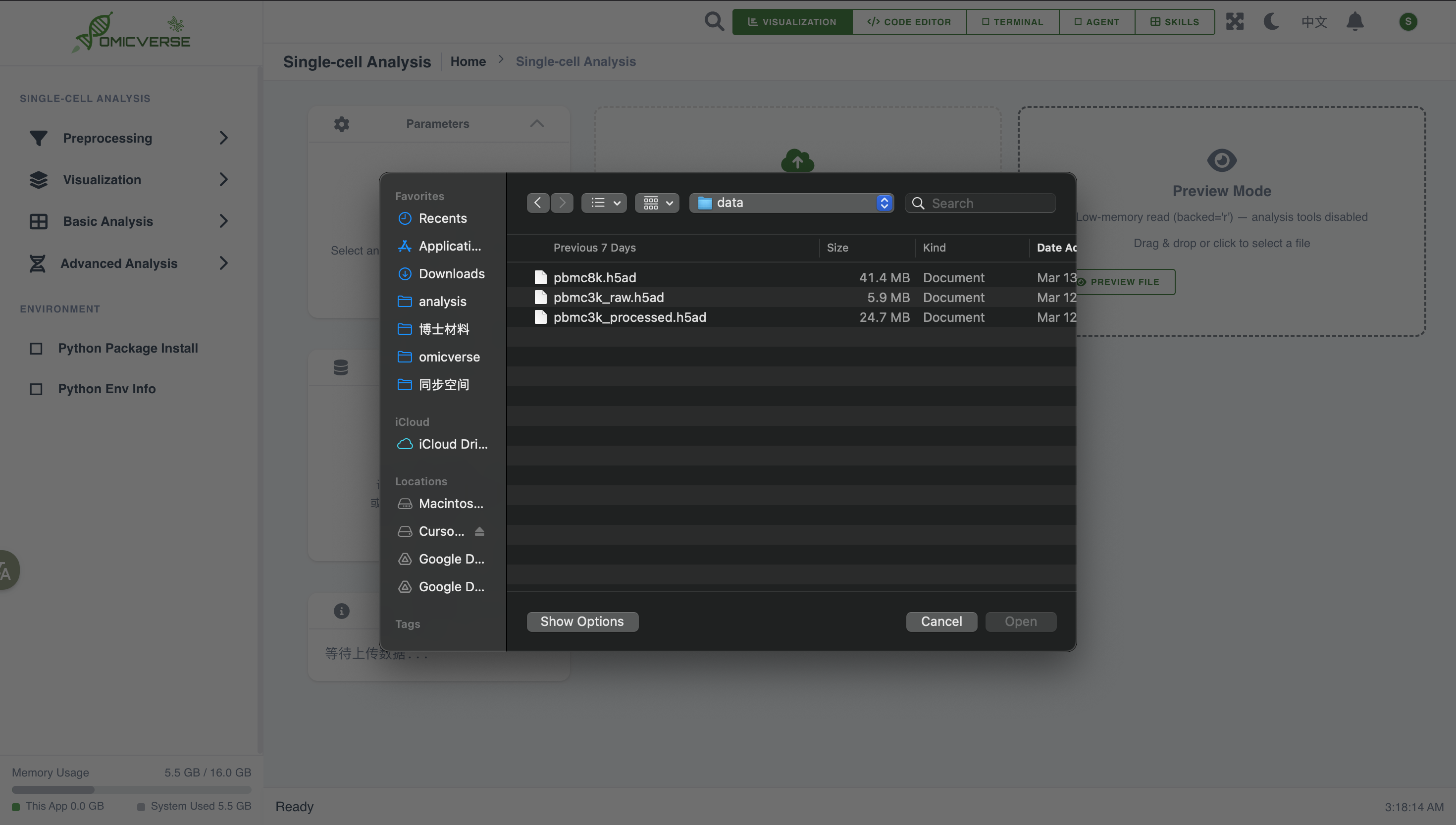Click the fullscreen expand icon
1456x825 pixels.
[x=1235, y=21]
